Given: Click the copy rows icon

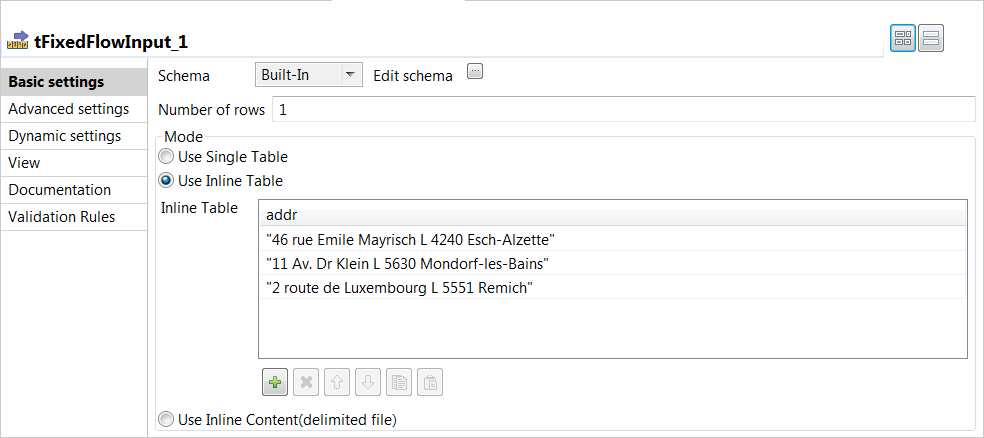Looking at the screenshot, I should click(x=399, y=382).
